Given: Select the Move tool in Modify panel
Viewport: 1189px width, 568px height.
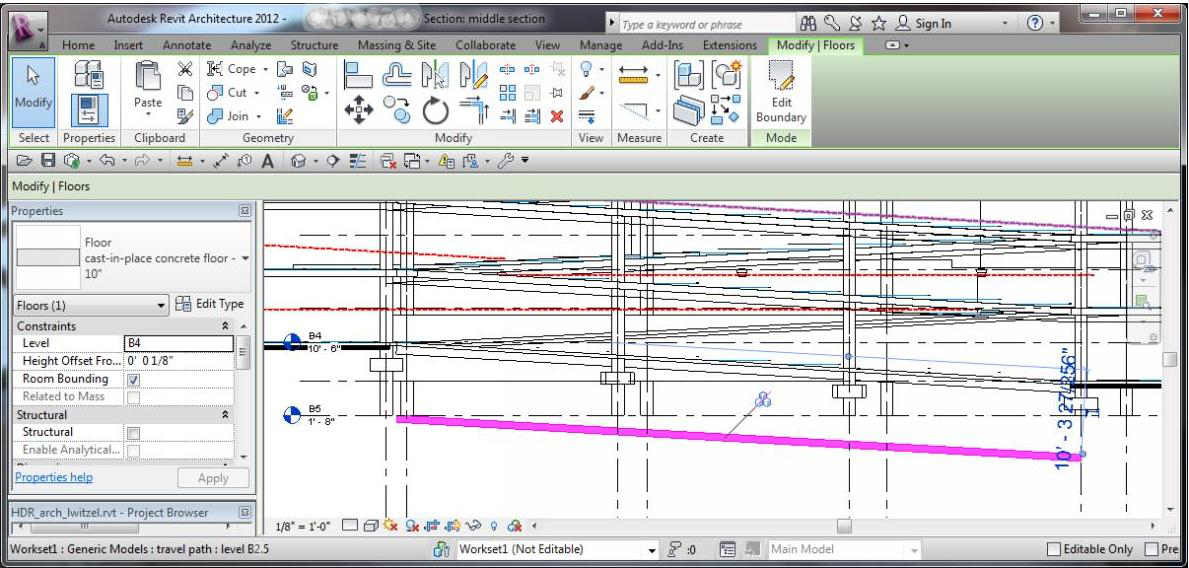Looking at the screenshot, I should click(357, 109).
